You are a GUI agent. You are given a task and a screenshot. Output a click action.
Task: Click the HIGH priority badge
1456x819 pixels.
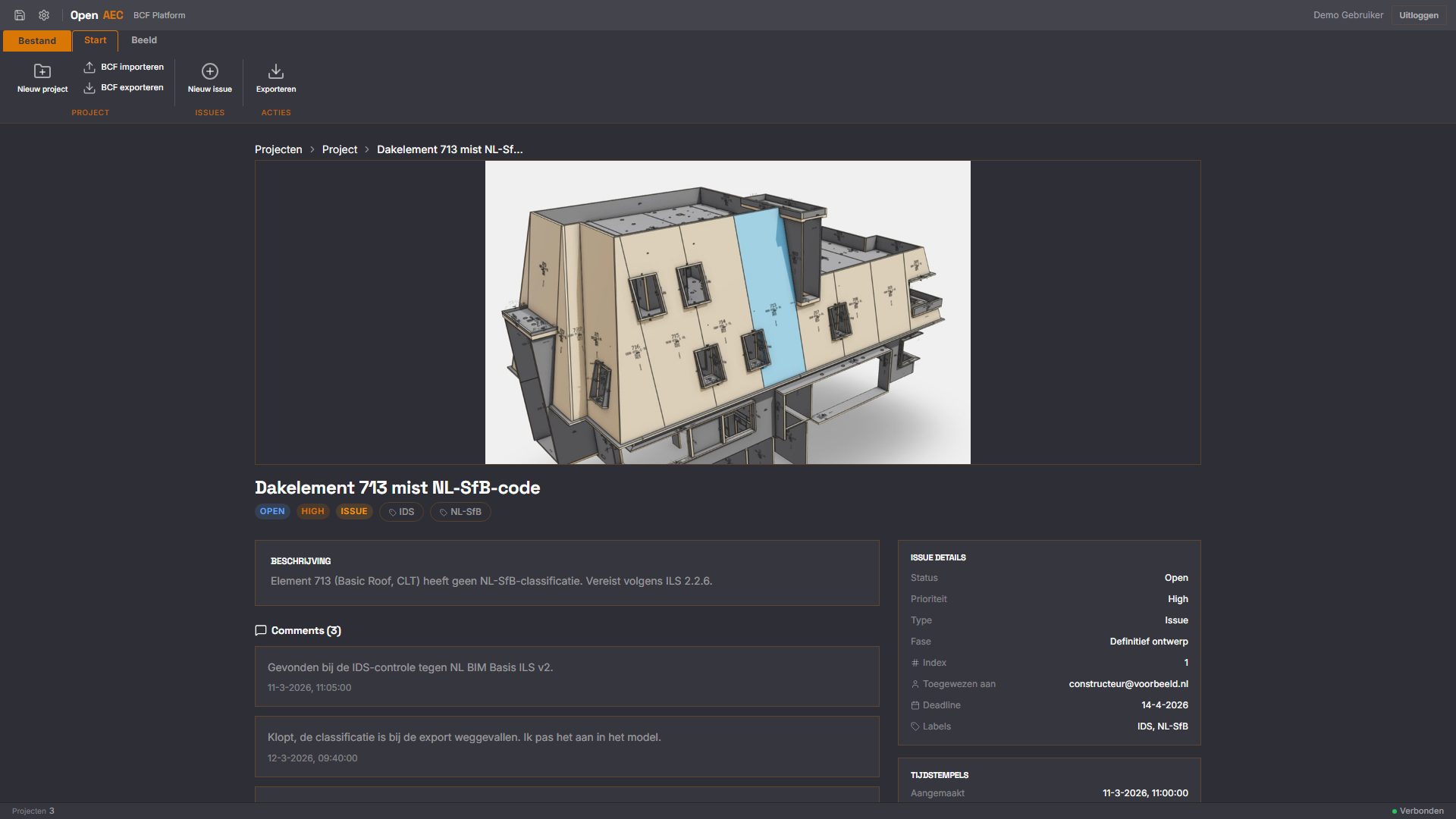312,511
